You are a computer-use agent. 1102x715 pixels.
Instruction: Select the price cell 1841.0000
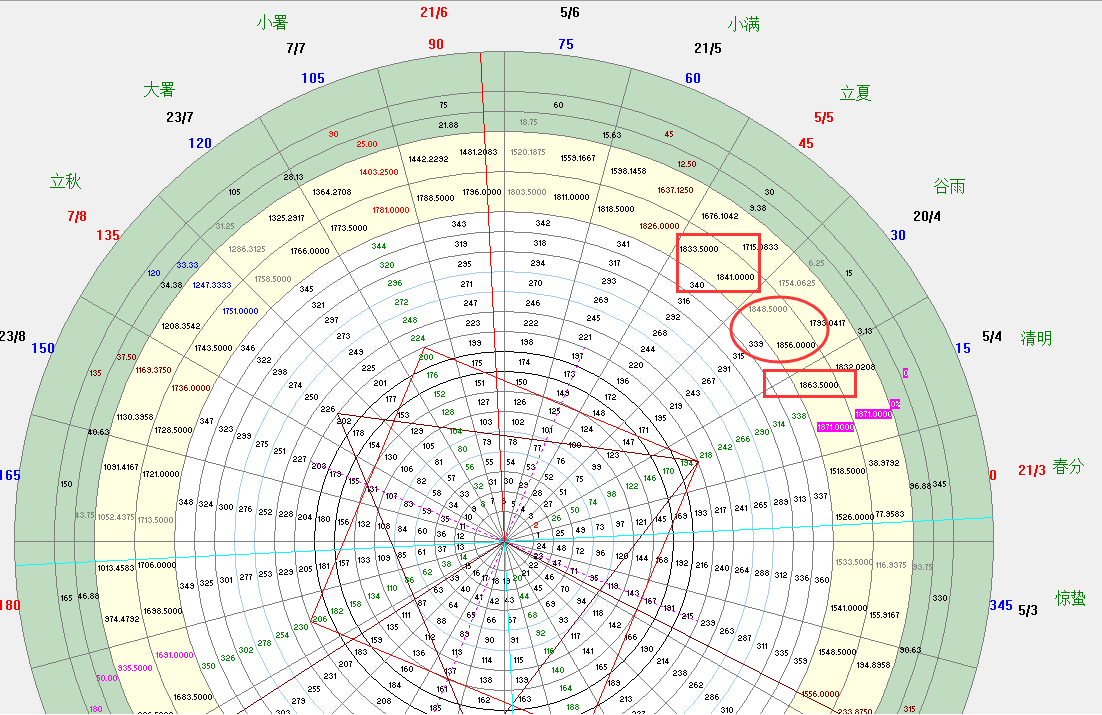click(x=735, y=277)
